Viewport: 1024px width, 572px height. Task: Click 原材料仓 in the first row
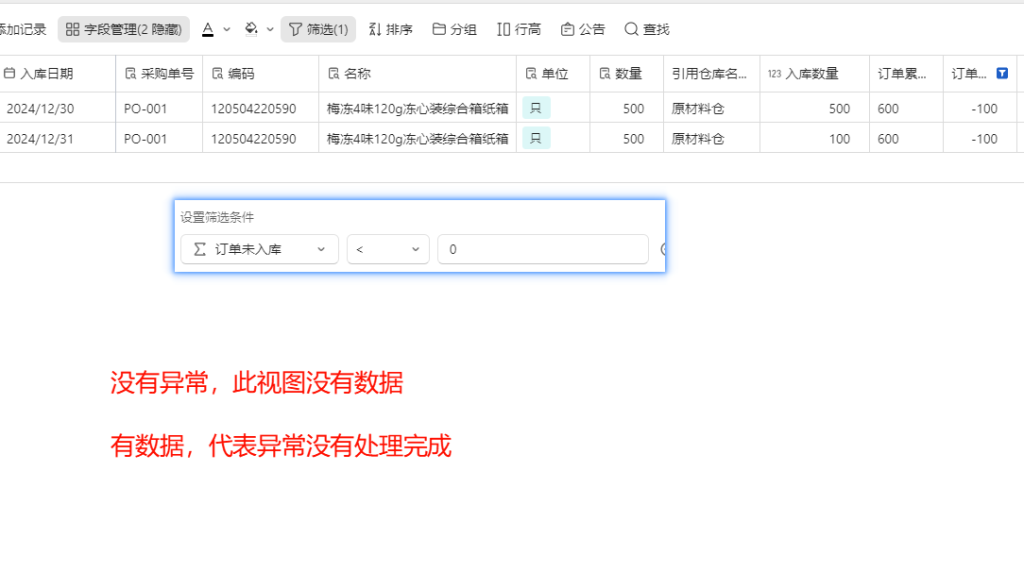(x=697, y=109)
